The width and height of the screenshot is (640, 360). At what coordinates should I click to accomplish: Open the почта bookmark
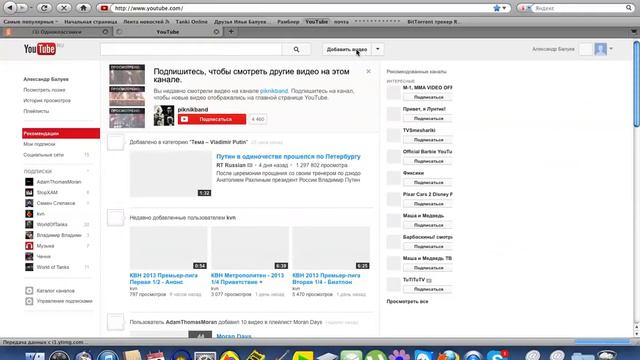tap(341, 22)
